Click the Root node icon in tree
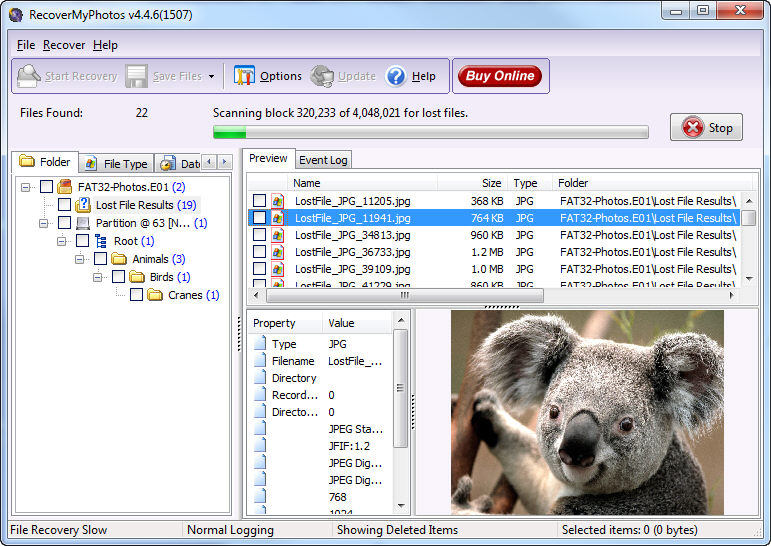 click(101, 241)
